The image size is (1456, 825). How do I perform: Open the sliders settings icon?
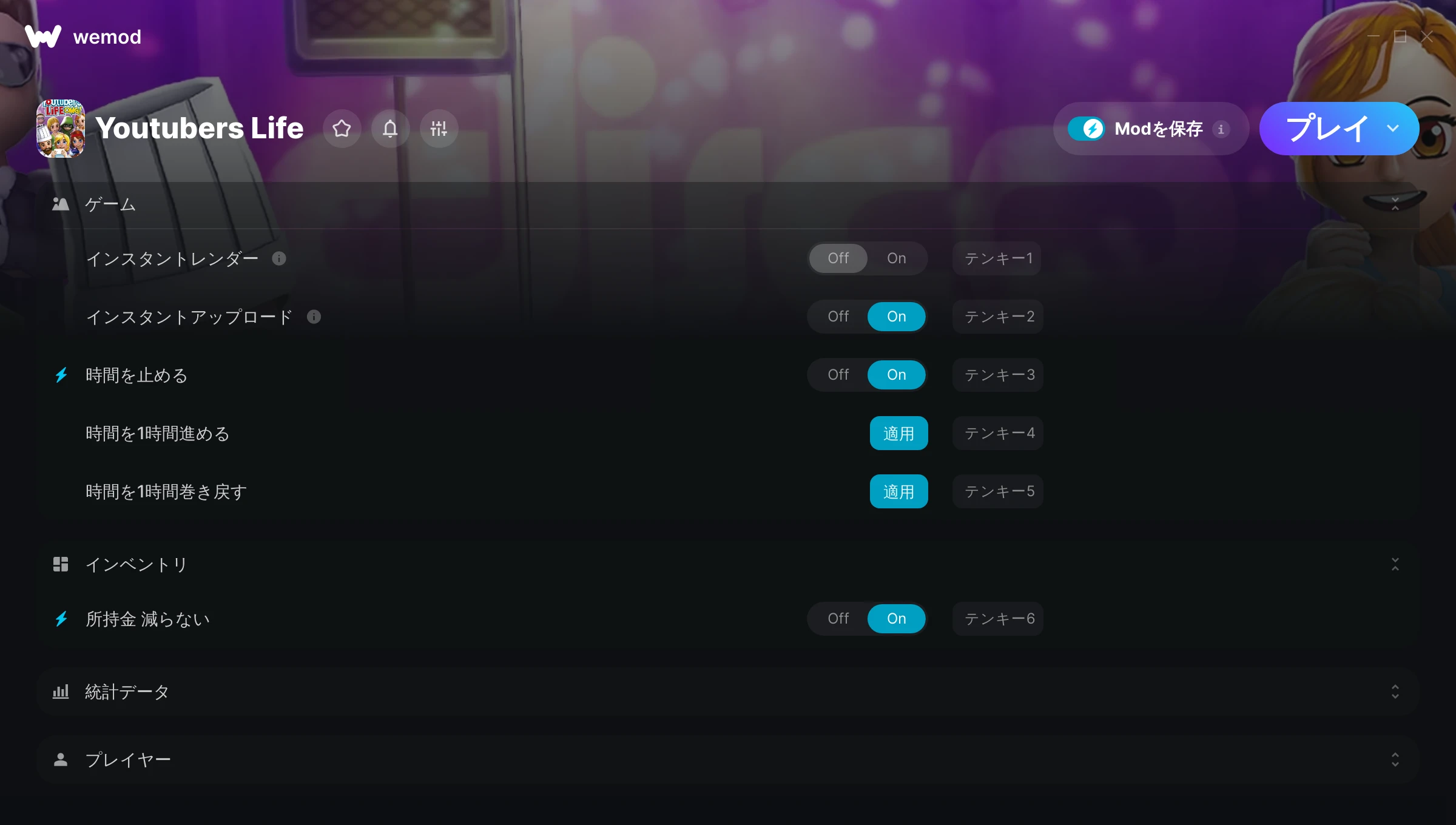point(439,129)
